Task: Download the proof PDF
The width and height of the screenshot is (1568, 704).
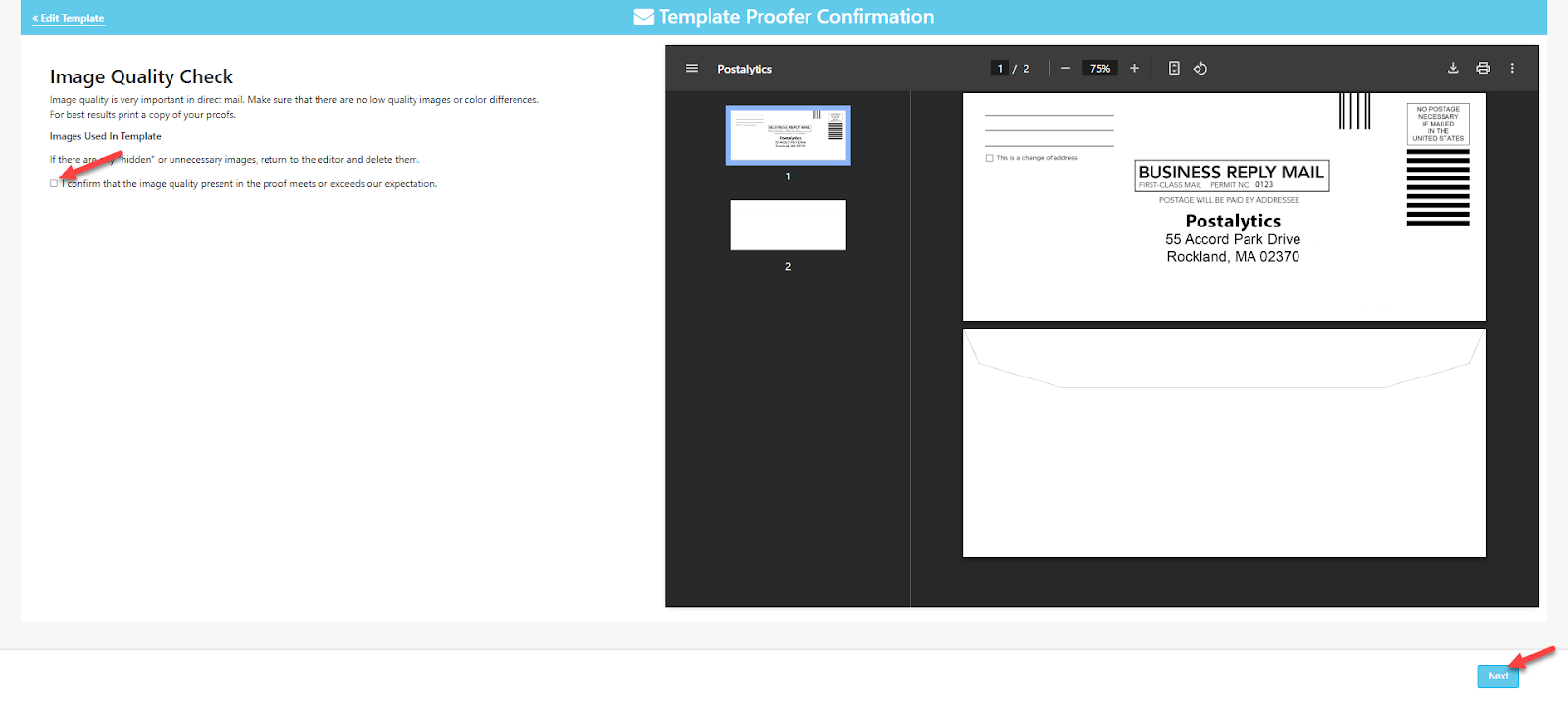Action: [x=1453, y=69]
